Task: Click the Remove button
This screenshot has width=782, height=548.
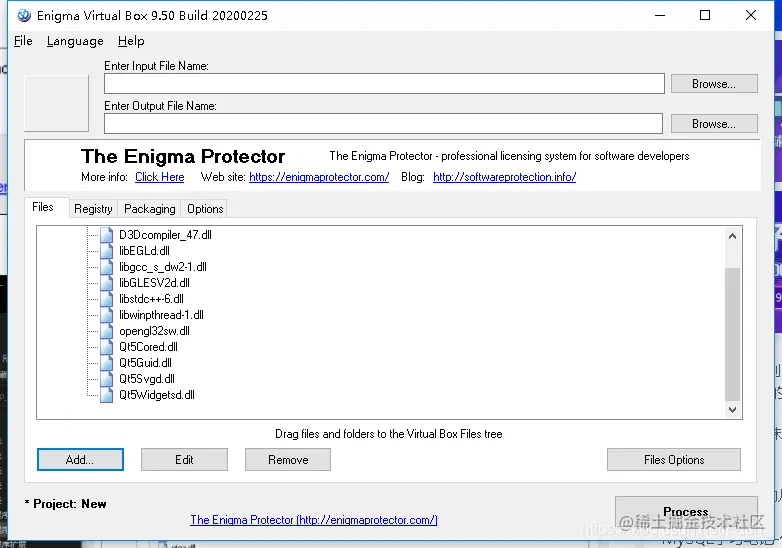Action: (x=288, y=460)
